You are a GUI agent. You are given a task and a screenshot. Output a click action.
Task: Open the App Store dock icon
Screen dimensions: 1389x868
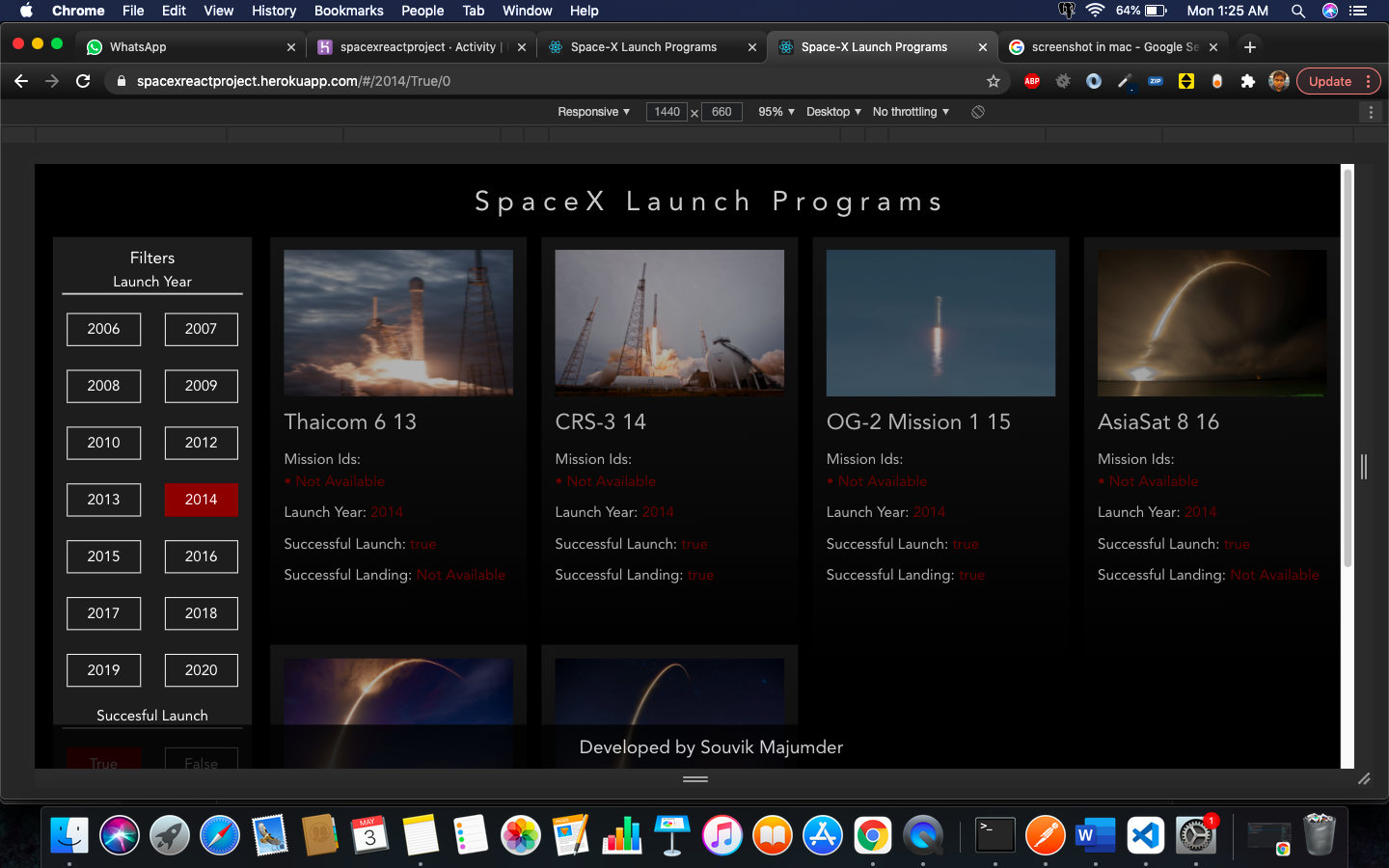pyautogui.click(x=823, y=835)
